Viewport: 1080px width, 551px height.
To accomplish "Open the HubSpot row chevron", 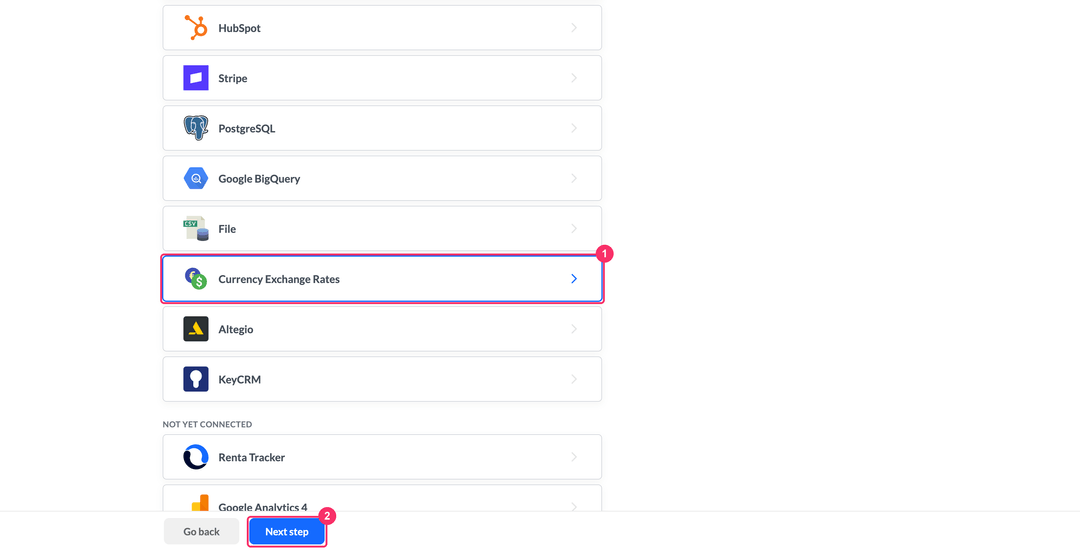I will pyautogui.click(x=574, y=28).
